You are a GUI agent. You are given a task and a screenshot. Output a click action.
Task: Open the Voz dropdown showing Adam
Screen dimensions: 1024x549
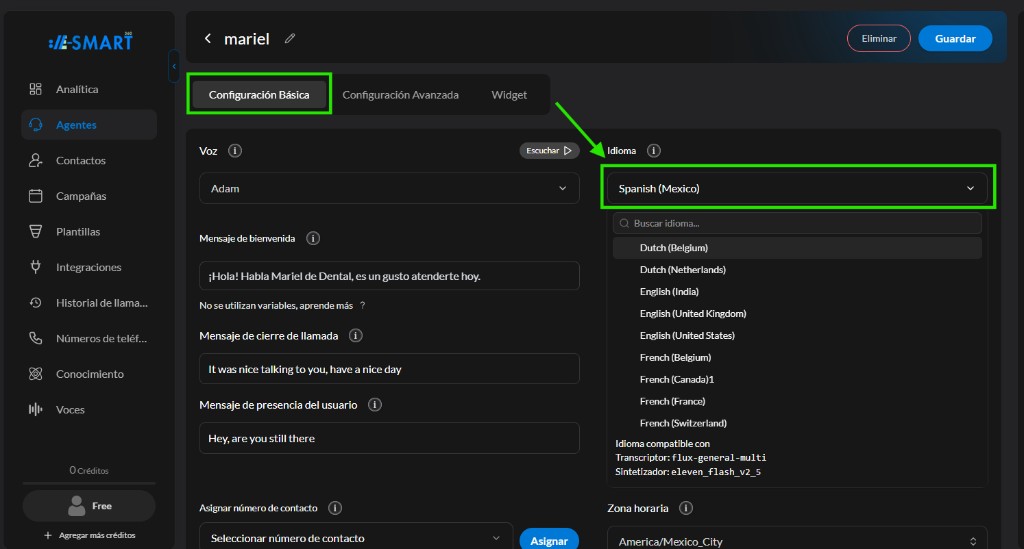(x=389, y=189)
